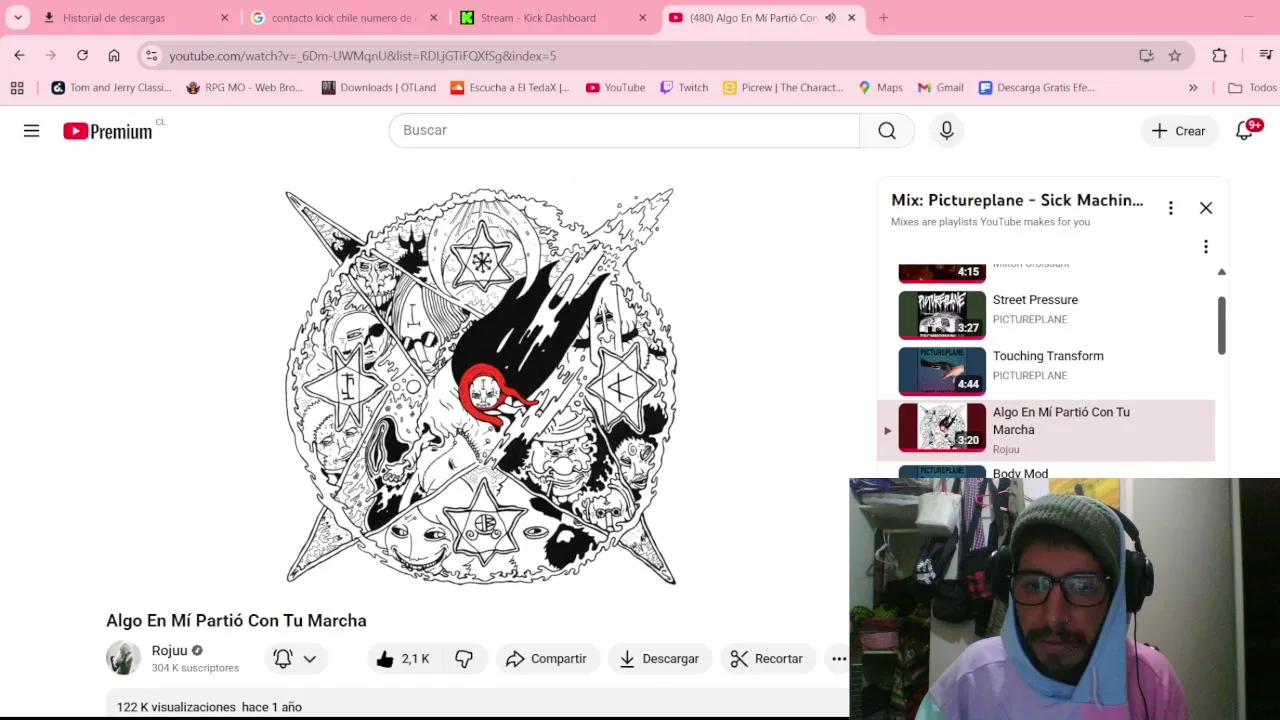Screen dimensions: 1280x720
Task: Open browser home page
Action: point(114,56)
